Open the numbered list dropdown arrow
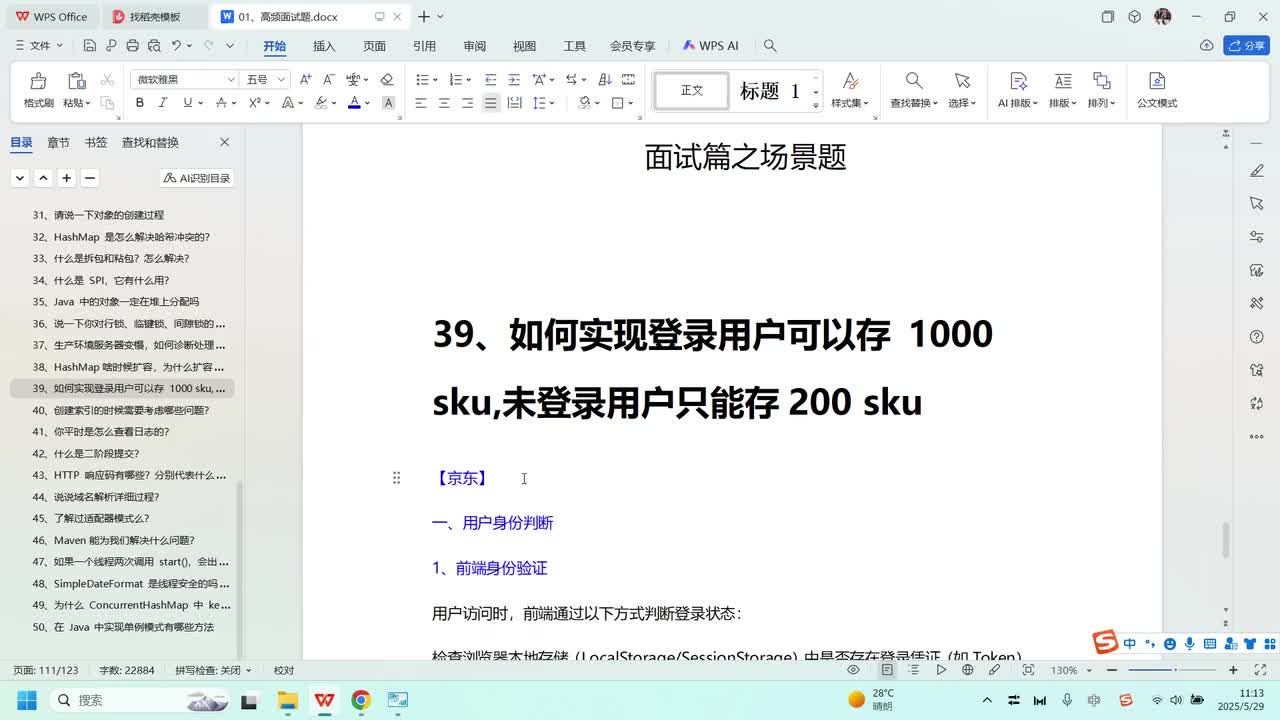The height and width of the screenshot is (720, 1280). tap(468, 80)
